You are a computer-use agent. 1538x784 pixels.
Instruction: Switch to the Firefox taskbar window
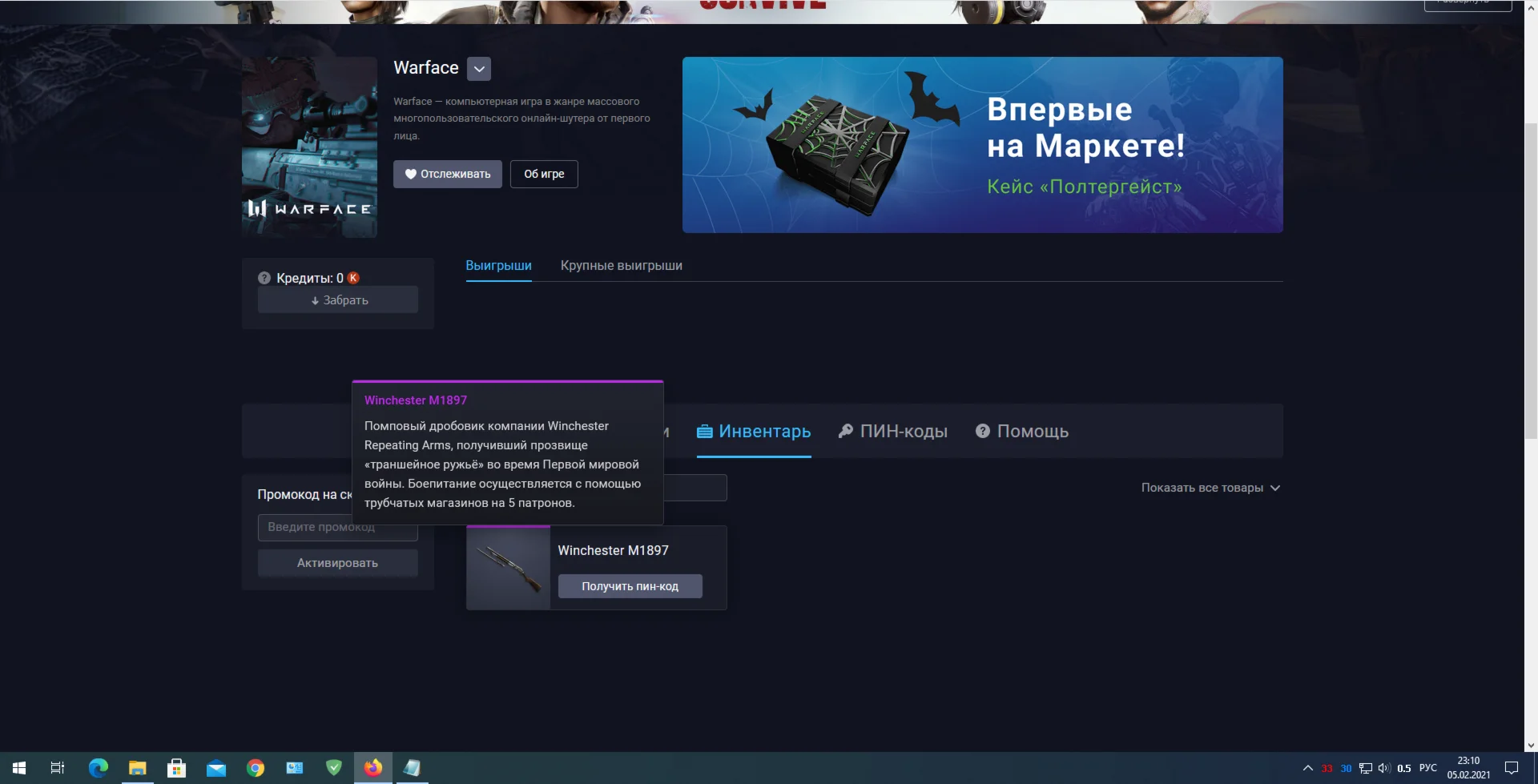pos(372,768)
